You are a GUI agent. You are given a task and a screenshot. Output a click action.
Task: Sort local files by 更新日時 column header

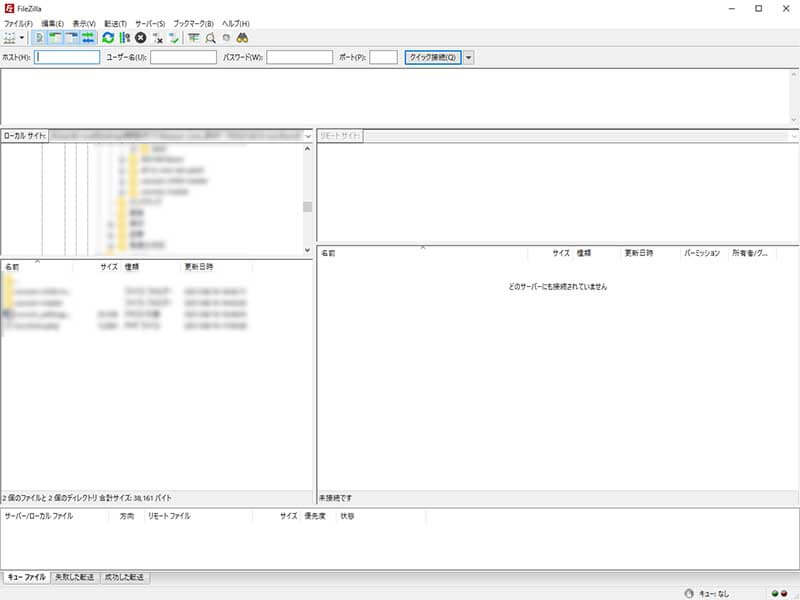[x=198, y=267]
